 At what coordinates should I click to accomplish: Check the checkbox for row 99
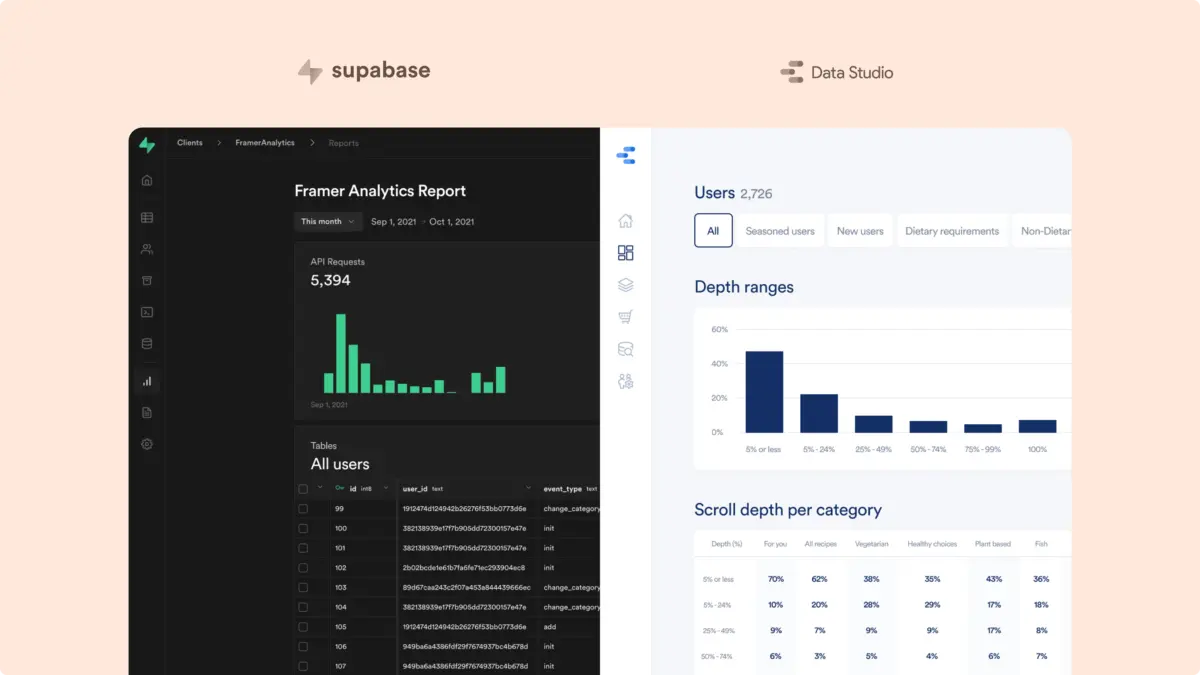[303, 509]
